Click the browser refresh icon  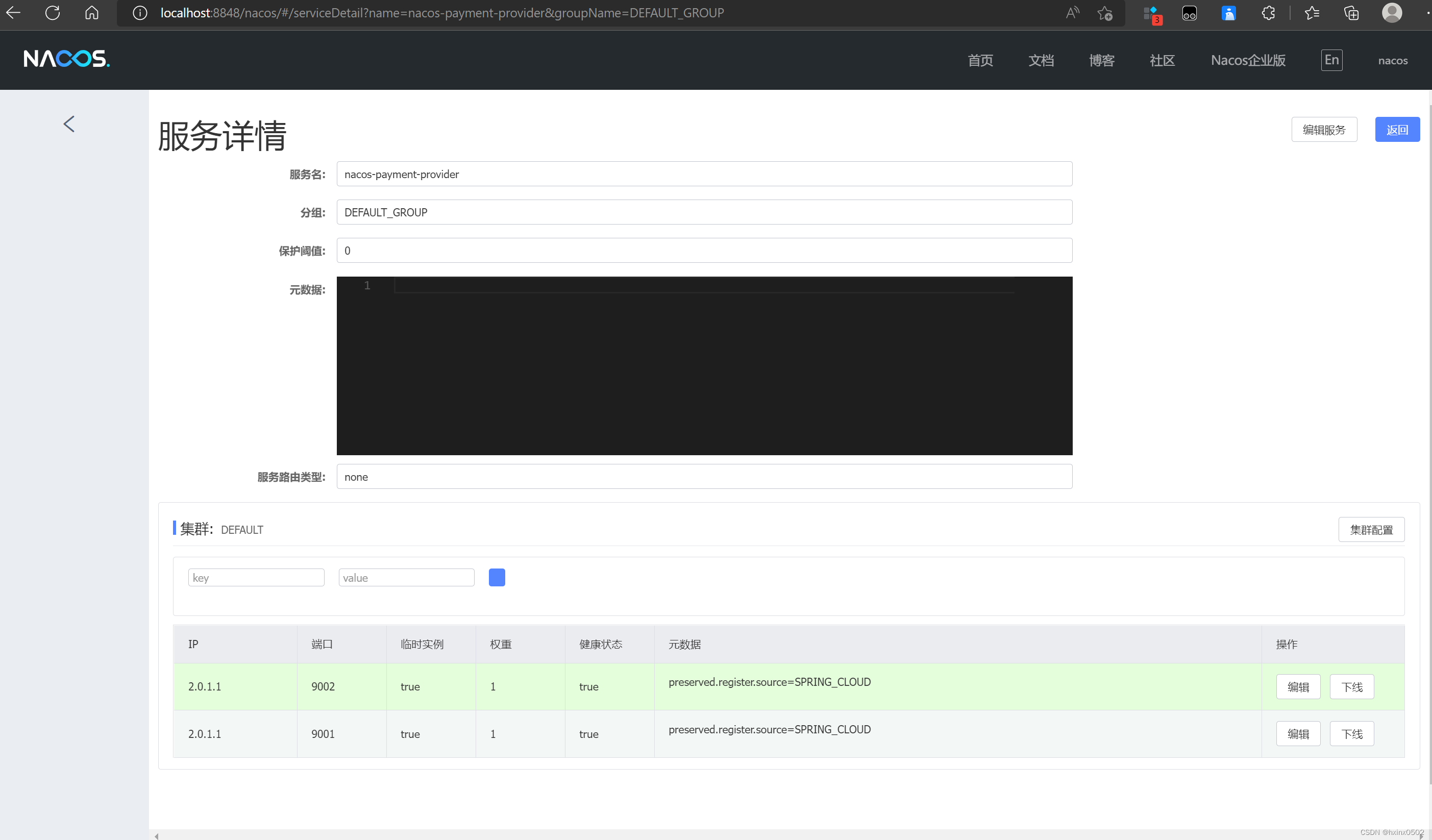[52, 13]
